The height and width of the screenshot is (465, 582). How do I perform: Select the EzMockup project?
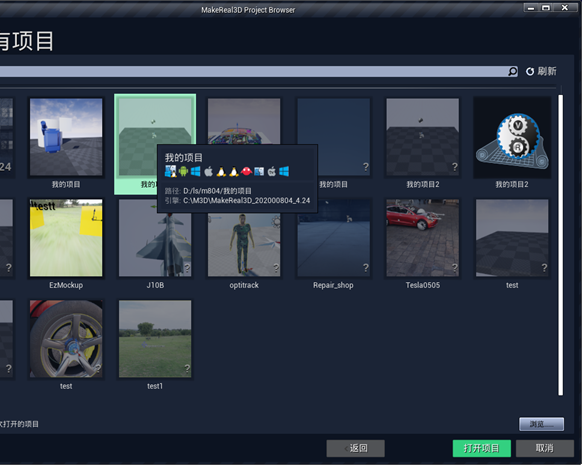66,244
